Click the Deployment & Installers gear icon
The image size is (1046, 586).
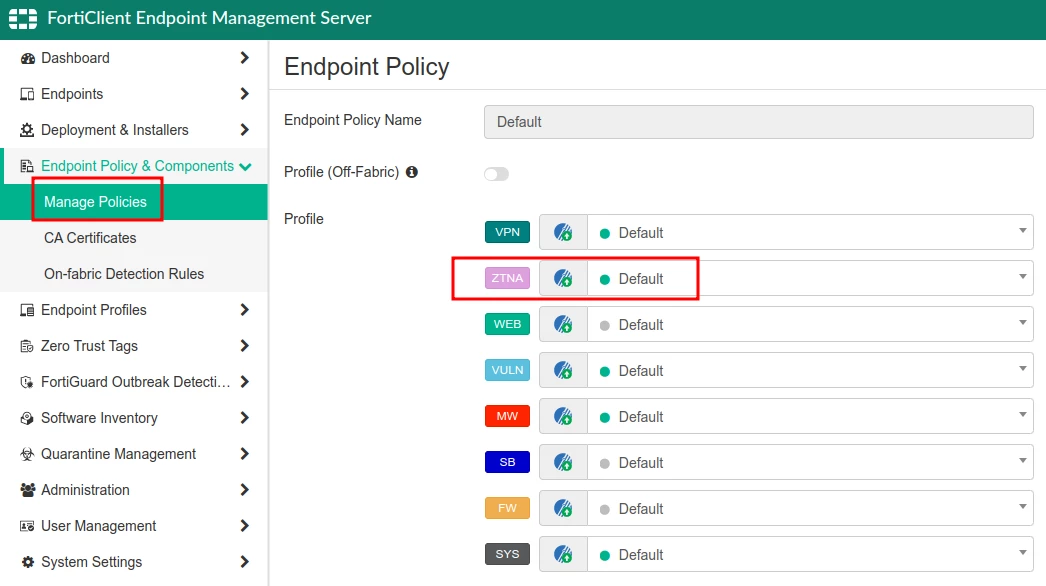point(27,130)
